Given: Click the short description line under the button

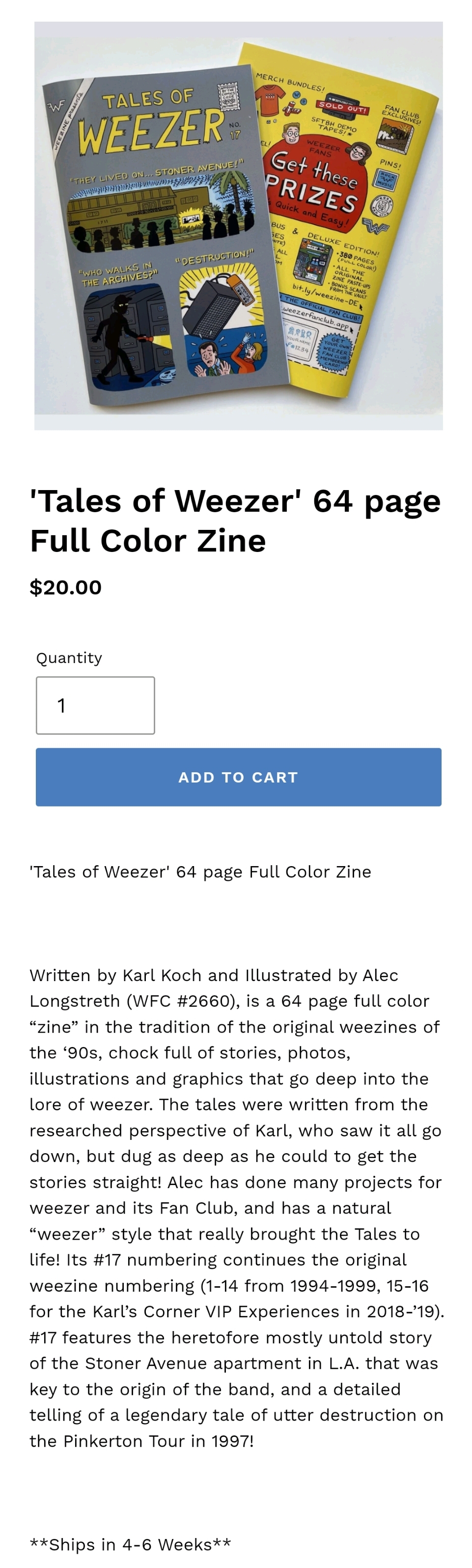Looking at the screenshot, I should click(200, 871).
